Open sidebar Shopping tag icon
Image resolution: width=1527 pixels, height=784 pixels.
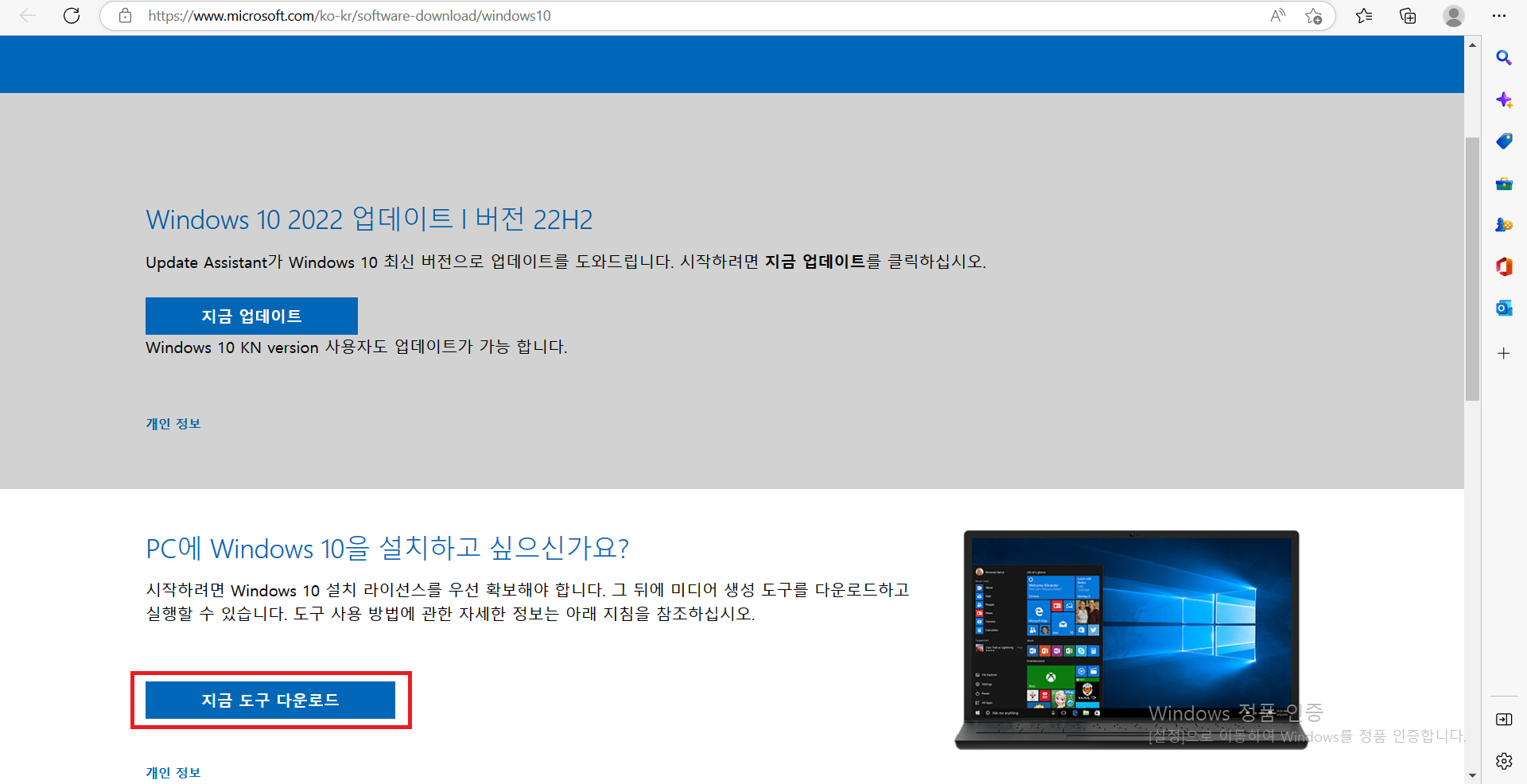(x=1504, y=142)
